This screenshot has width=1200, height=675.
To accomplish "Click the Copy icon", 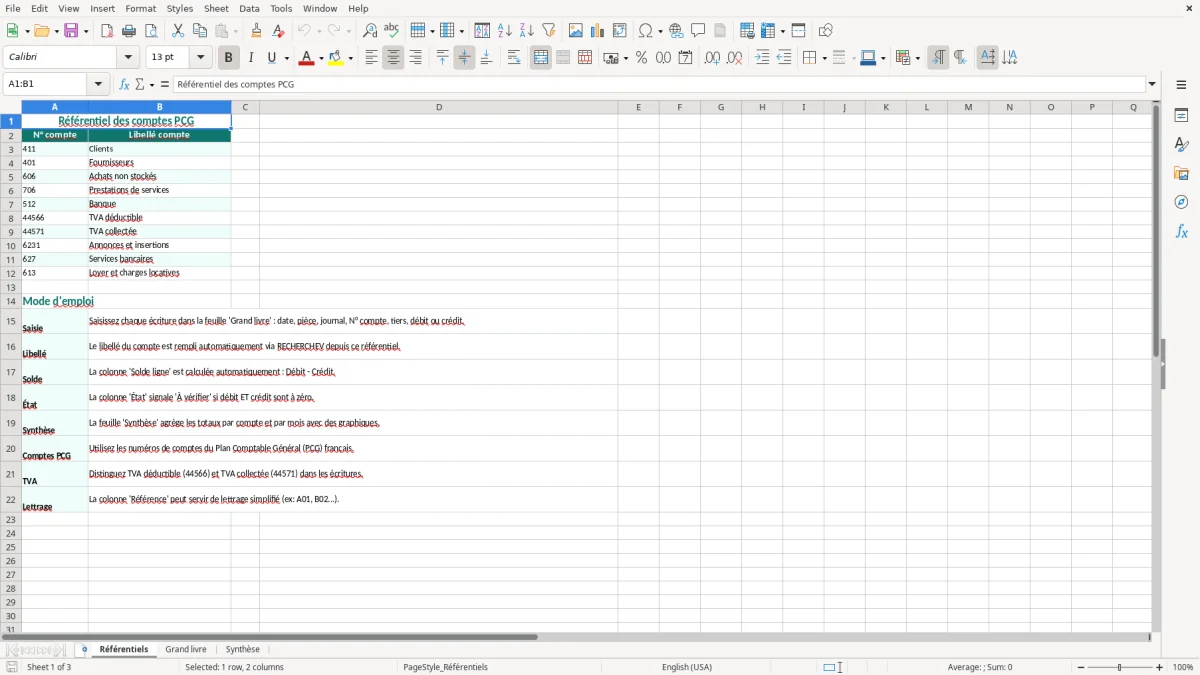I will 199,31.
